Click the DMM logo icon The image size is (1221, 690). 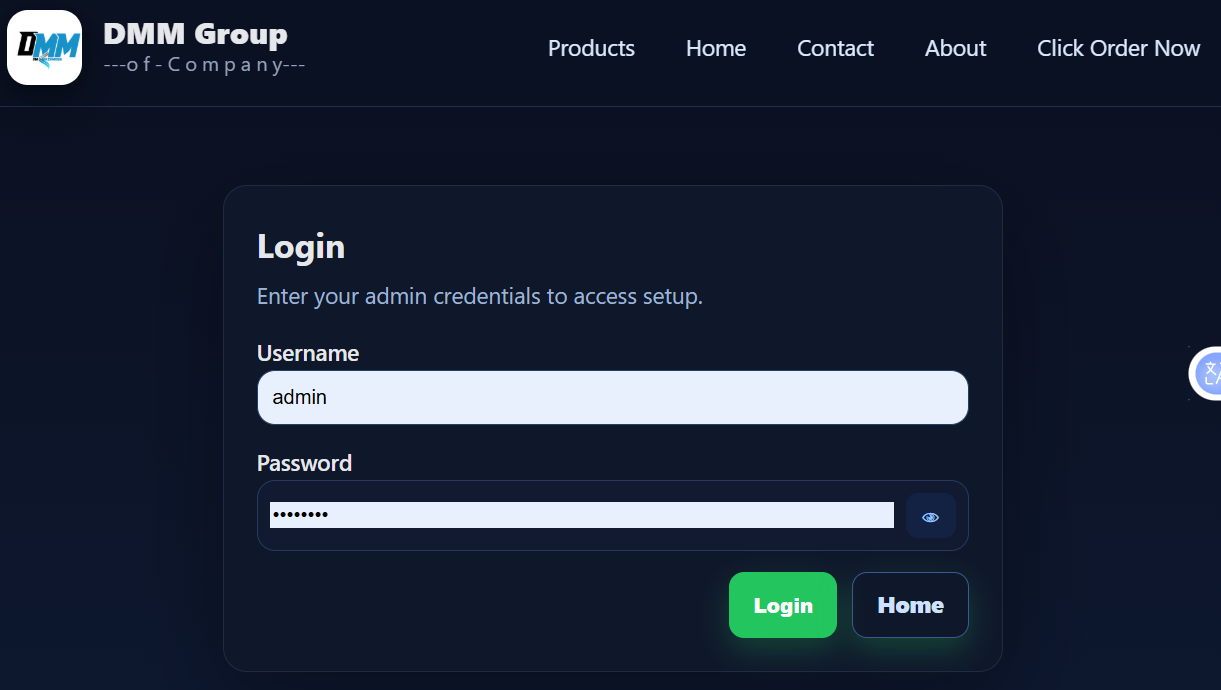44,47
